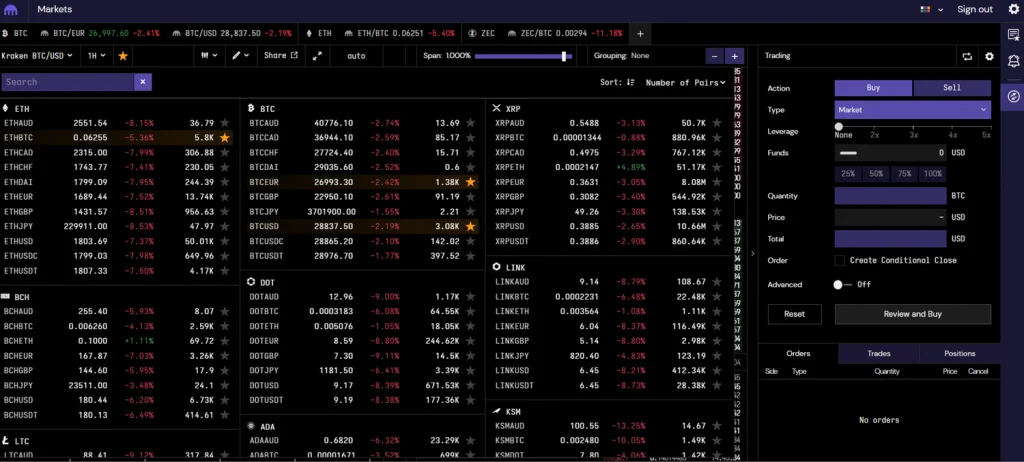This screenshot has width=1024, height=462.
Task: Clear the search box with X
Action: (x=143, y=82)
